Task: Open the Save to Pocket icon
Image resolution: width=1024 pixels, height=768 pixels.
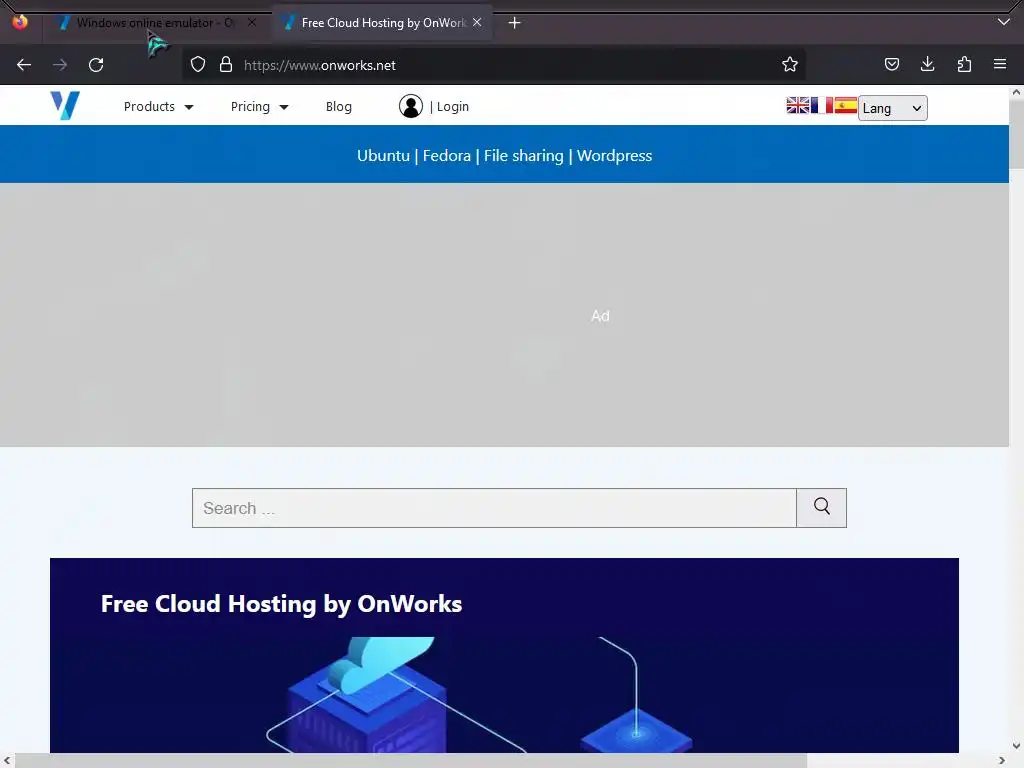Action: point(891,64)
